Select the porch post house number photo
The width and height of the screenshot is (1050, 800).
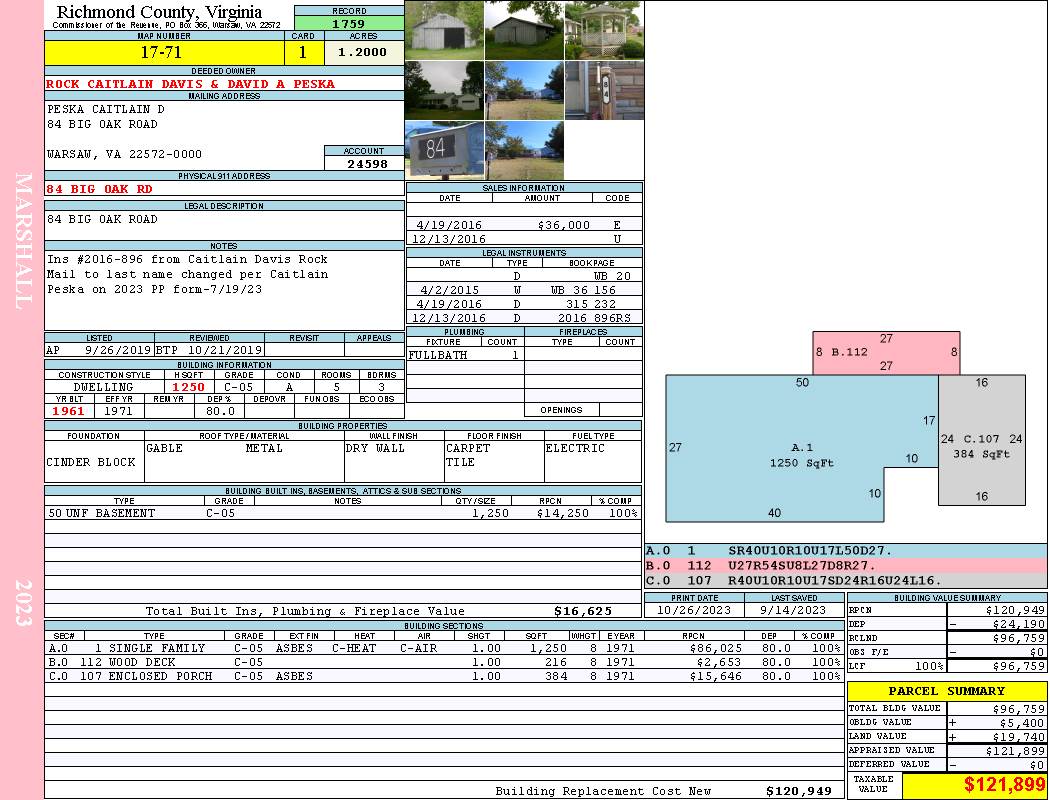point(604,90)
